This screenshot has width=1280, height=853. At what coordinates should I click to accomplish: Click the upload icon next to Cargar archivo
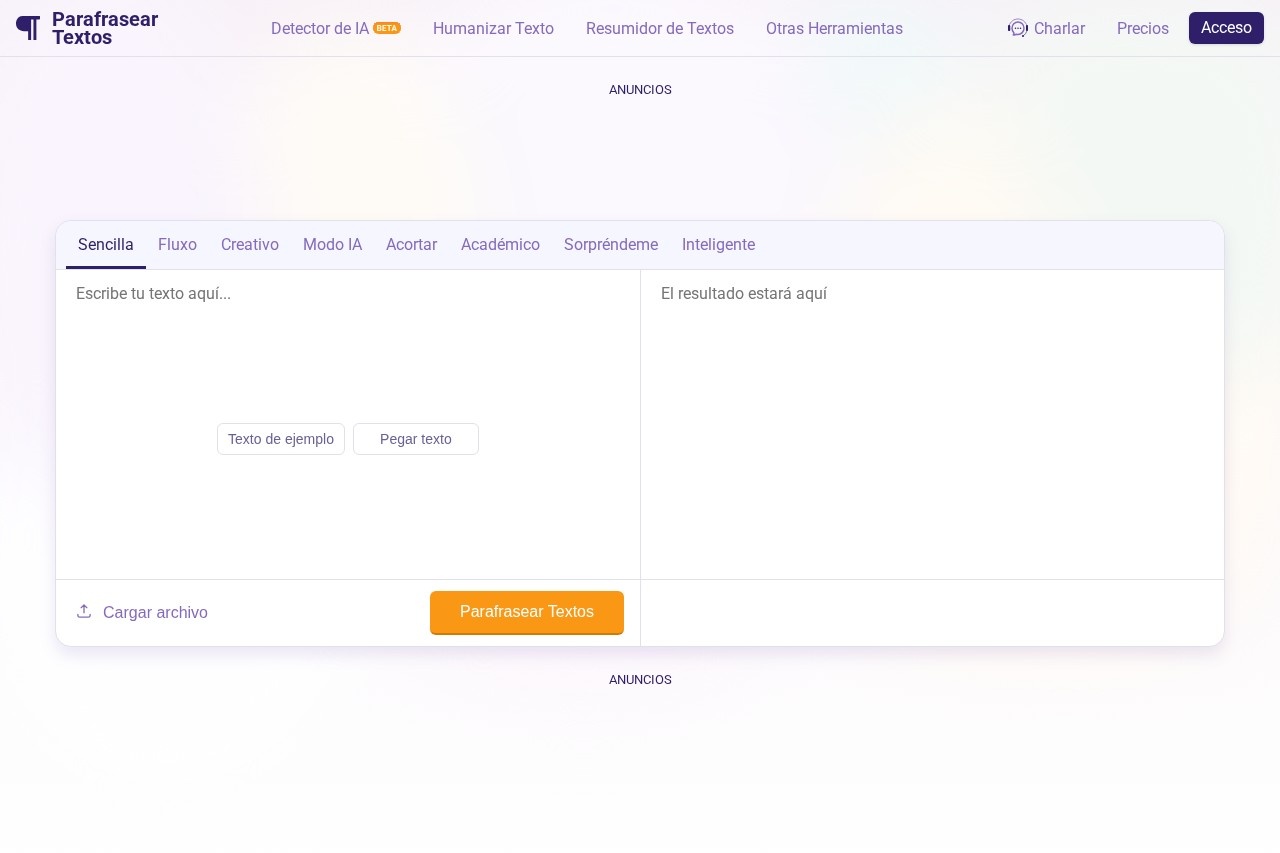(x=84, y=611)
